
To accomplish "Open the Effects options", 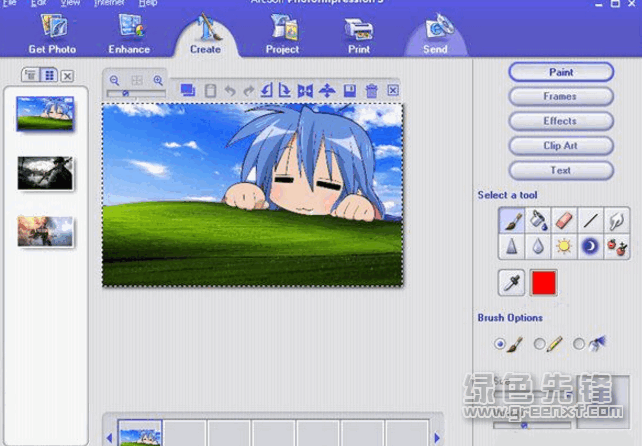I will click(561, 121).
